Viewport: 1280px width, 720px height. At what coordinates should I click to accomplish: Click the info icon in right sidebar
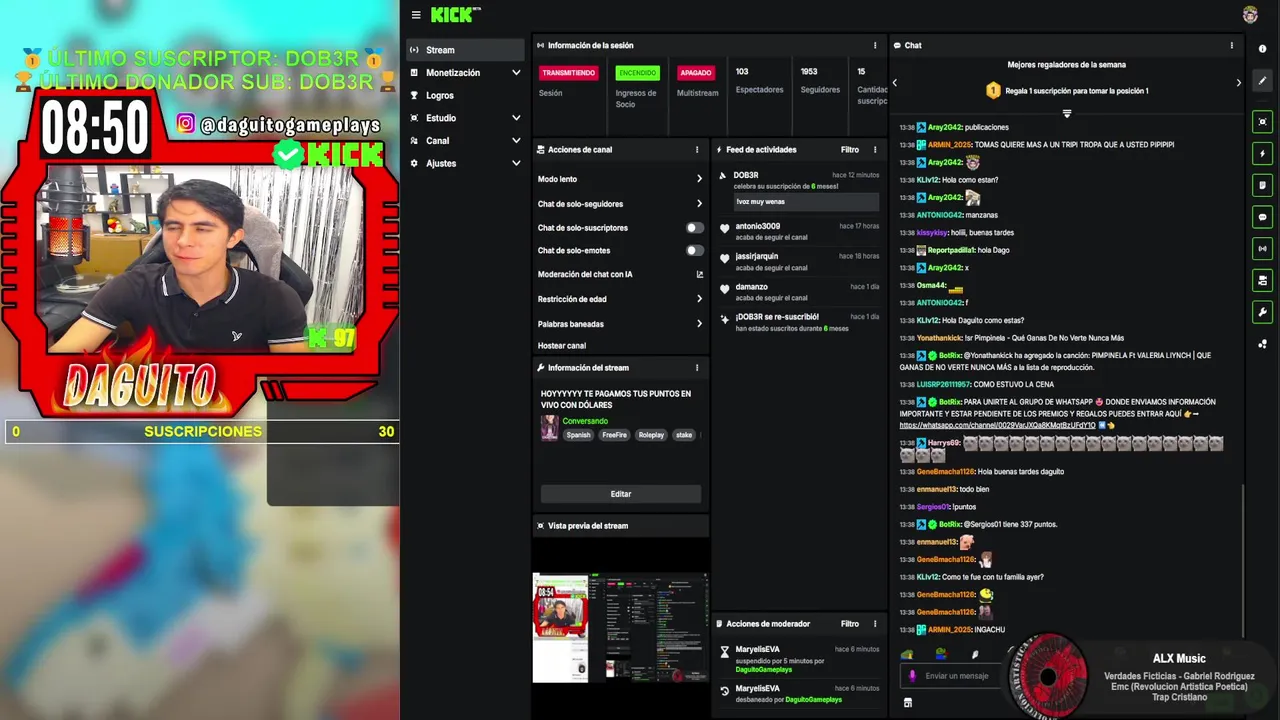click(x=1262, y=49)
